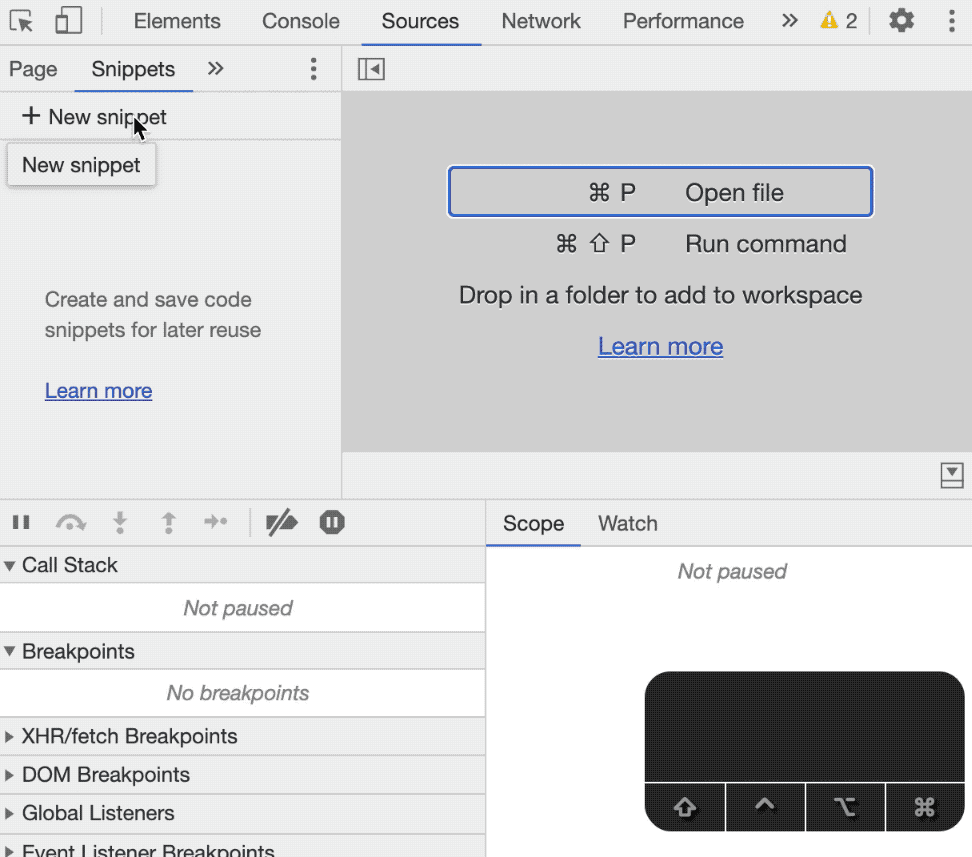972x857 pixels.
Task: Click the step into function icon
Action: 120,522
